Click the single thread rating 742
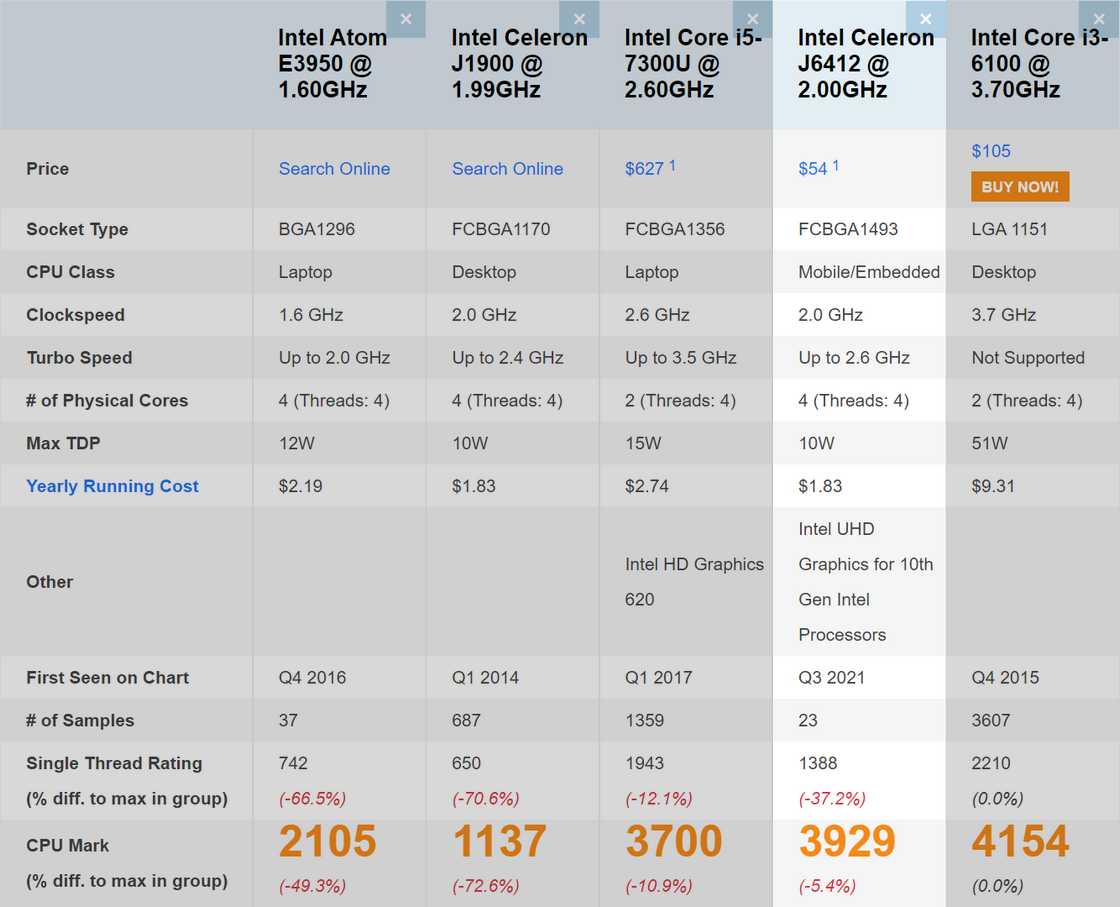 point(293,763)
